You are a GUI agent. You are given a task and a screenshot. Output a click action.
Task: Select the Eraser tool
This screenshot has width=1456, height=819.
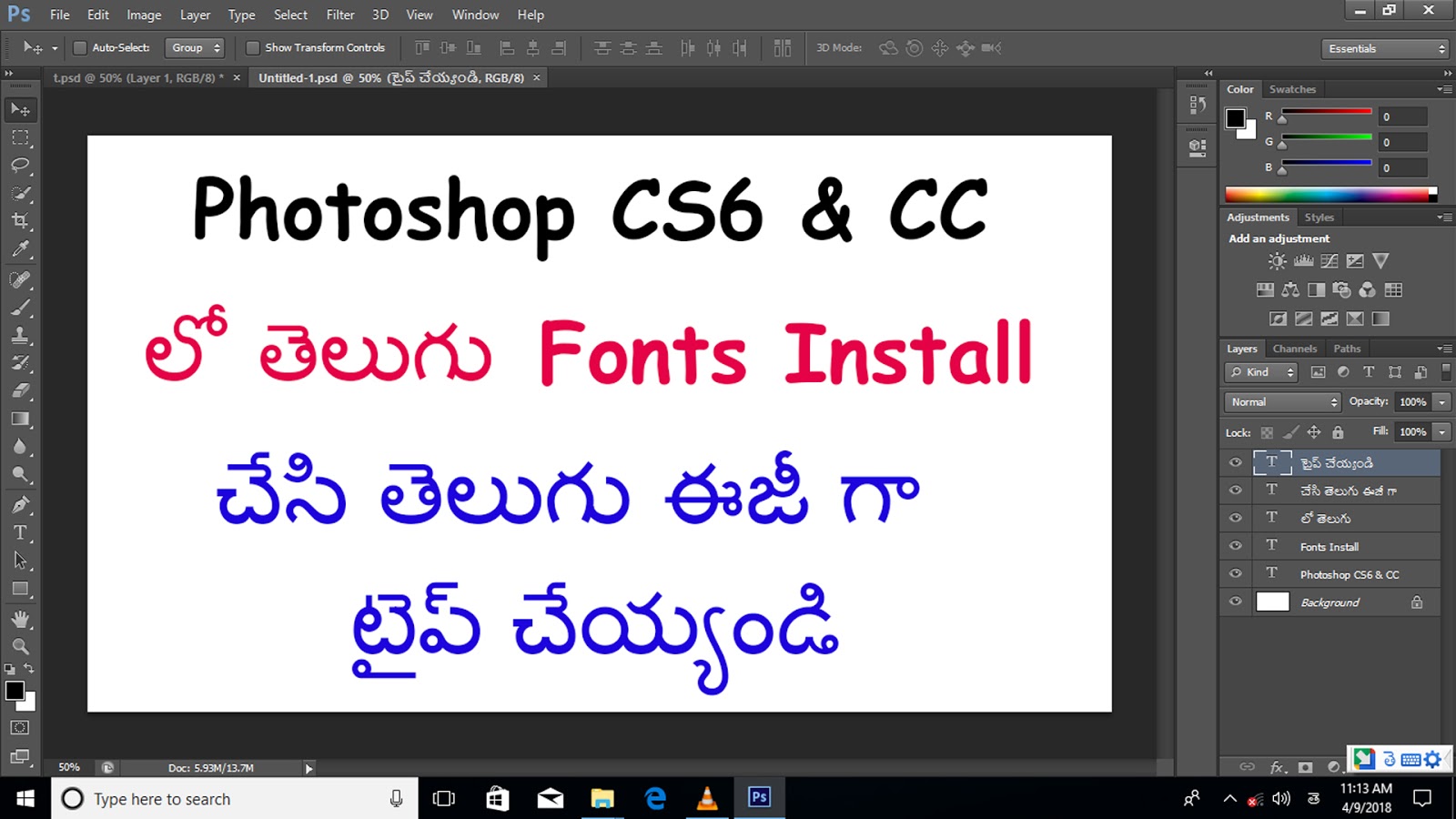coord(20,391)
